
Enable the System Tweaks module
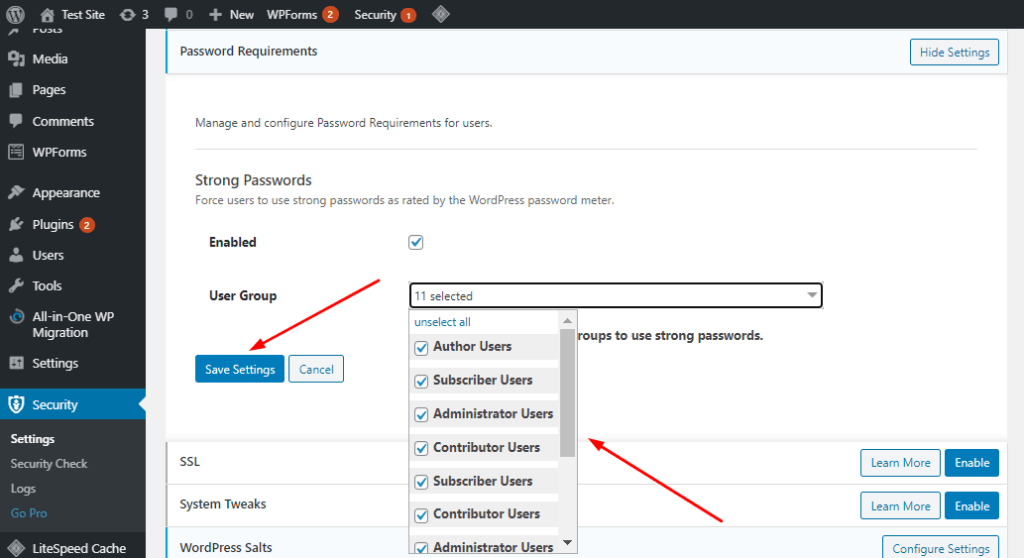972,506
